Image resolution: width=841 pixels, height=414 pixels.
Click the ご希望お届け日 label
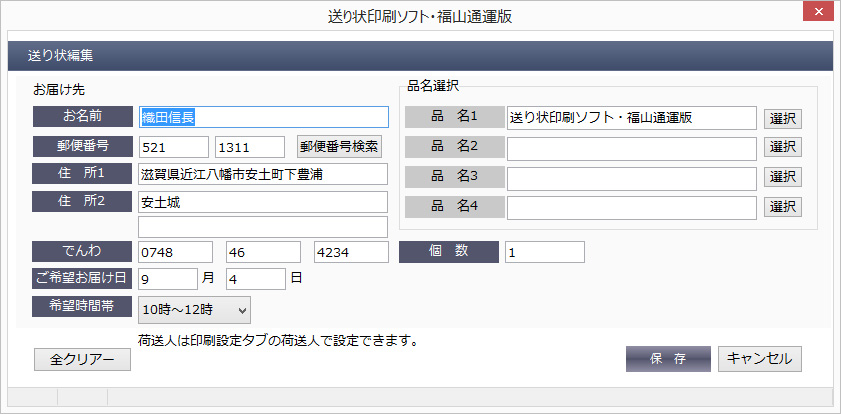point(82,278)
